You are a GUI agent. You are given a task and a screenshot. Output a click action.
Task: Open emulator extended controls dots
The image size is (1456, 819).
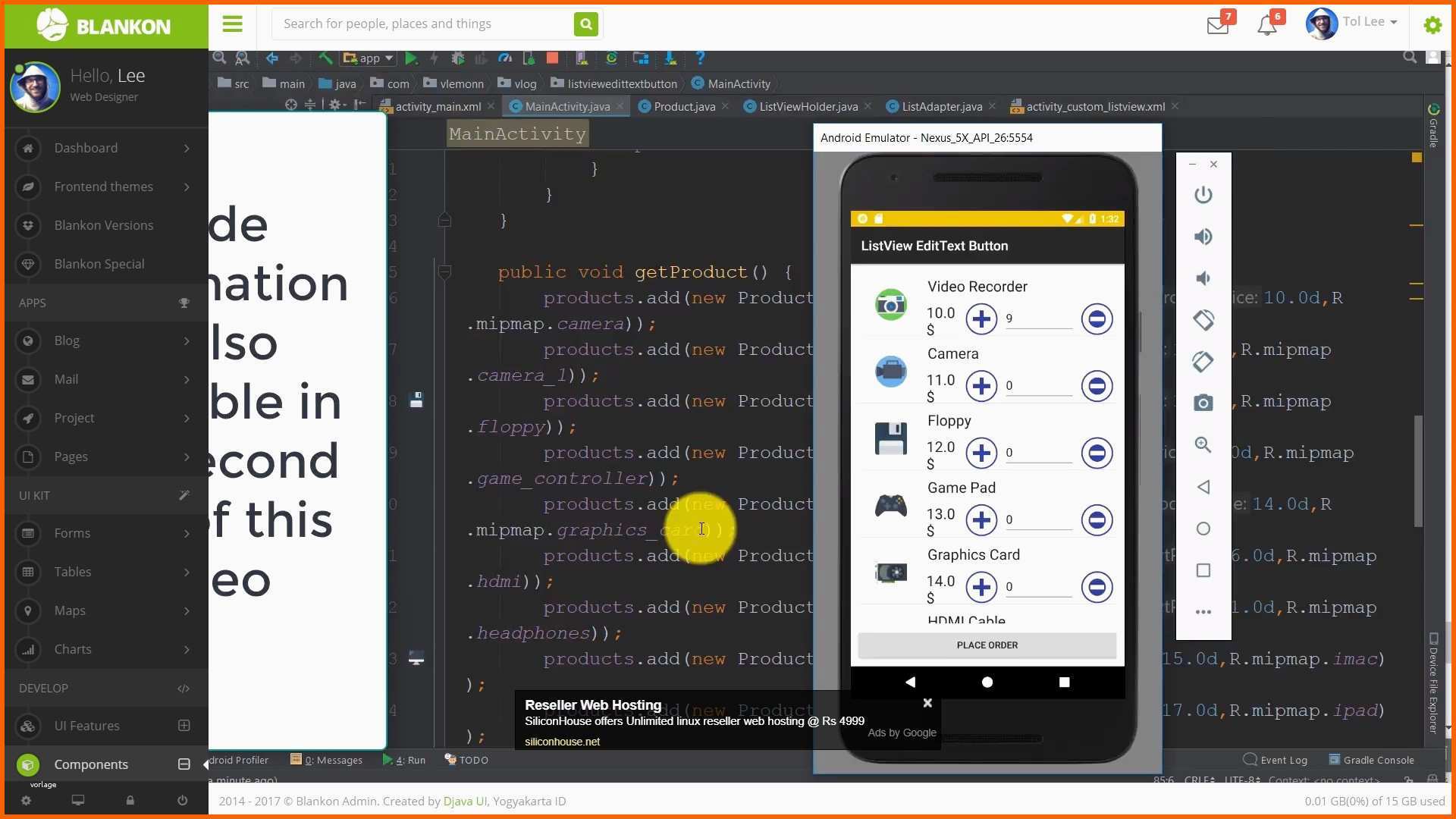(1203, 612)
